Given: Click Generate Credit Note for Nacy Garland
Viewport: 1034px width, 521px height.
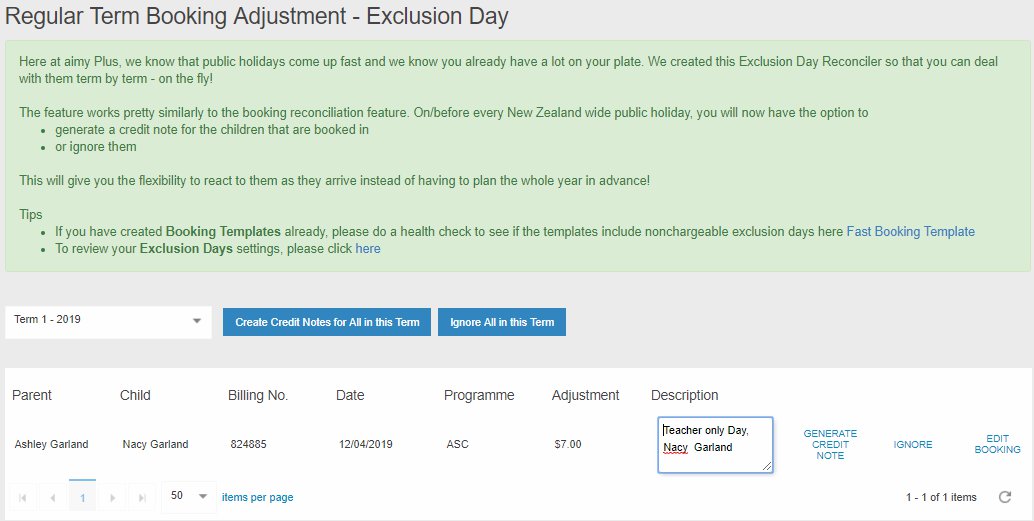Looking at the screenshot, I should (x=830, y=445).
